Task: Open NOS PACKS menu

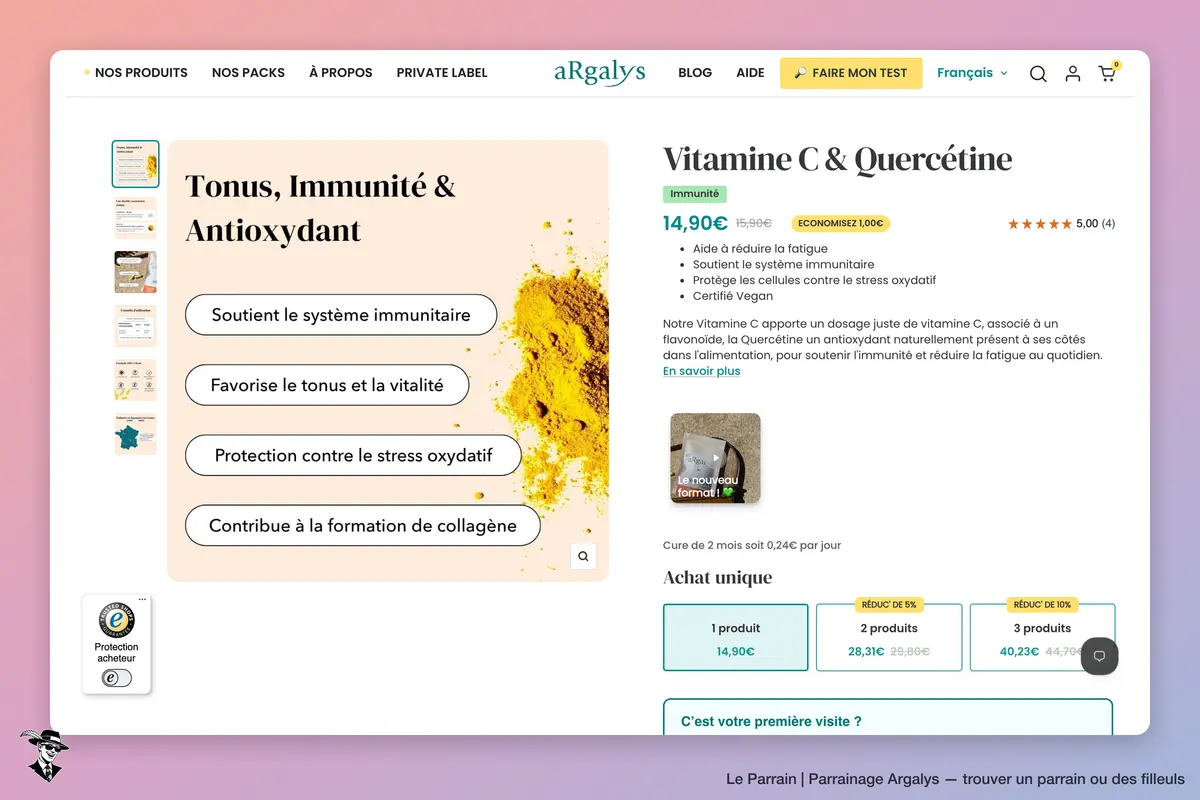Action: [248, 73]
